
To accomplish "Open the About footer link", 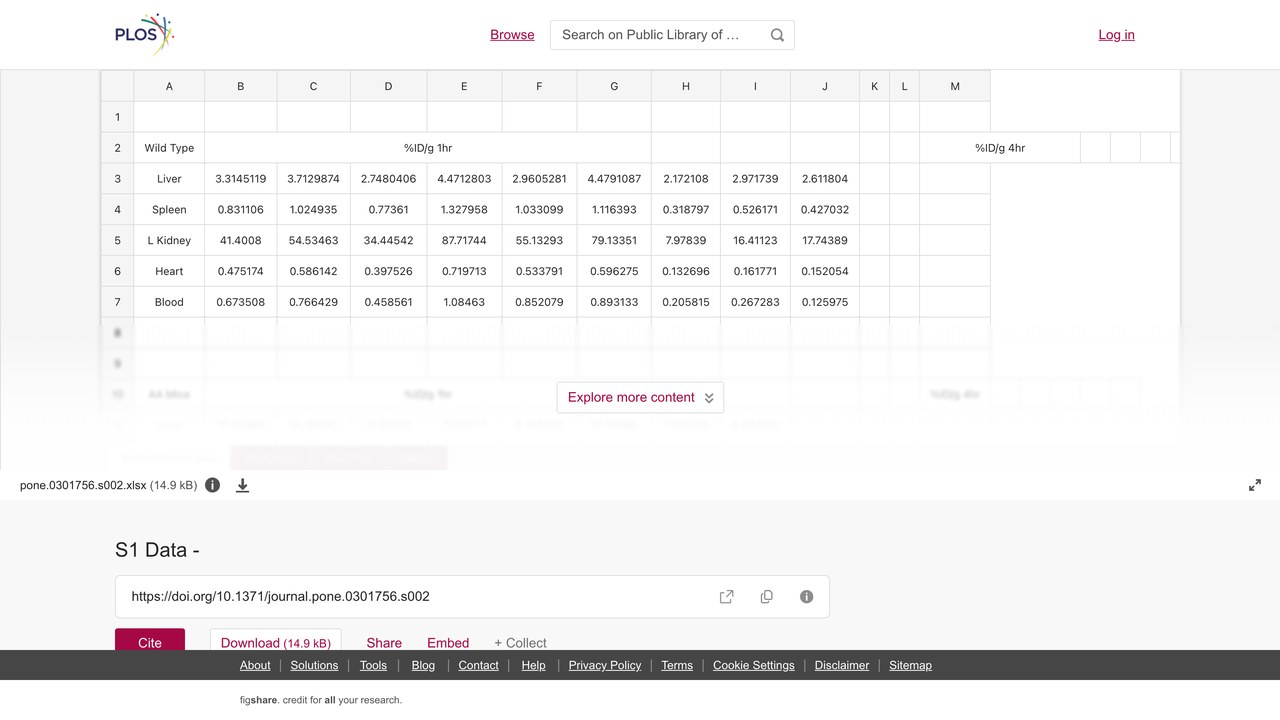I will [255, 665].
